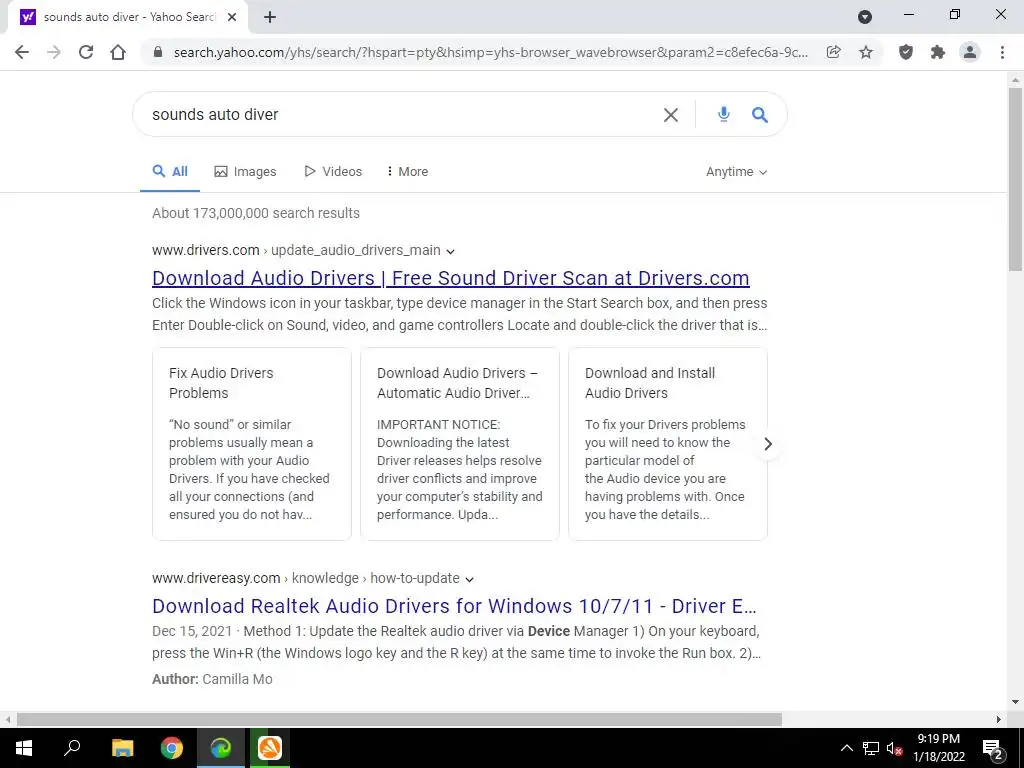Switch to Images results tab
Image resolution: width=1024 pixels, height=768 pixels.
point(245,172)
